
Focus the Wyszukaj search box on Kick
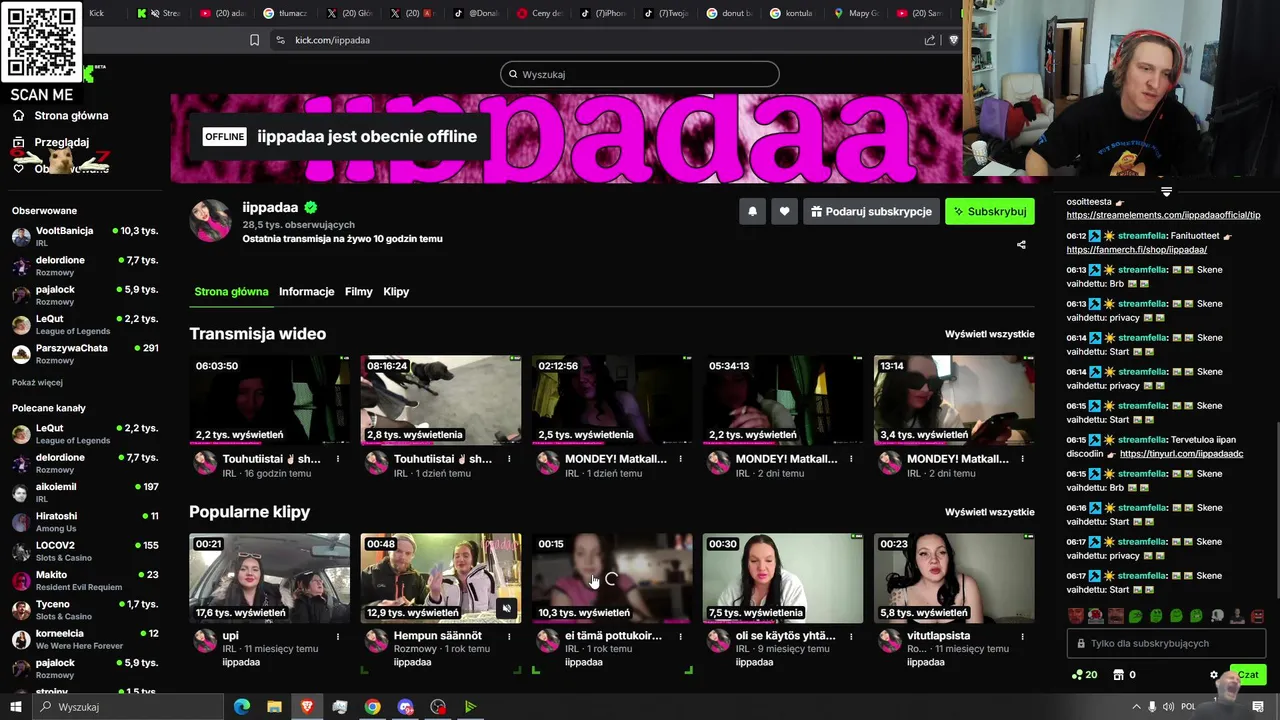pyautogui.click(x=640, y=74)
